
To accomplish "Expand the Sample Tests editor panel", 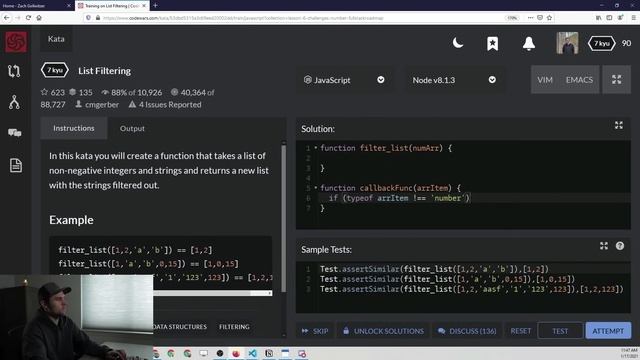I will 604,246.
